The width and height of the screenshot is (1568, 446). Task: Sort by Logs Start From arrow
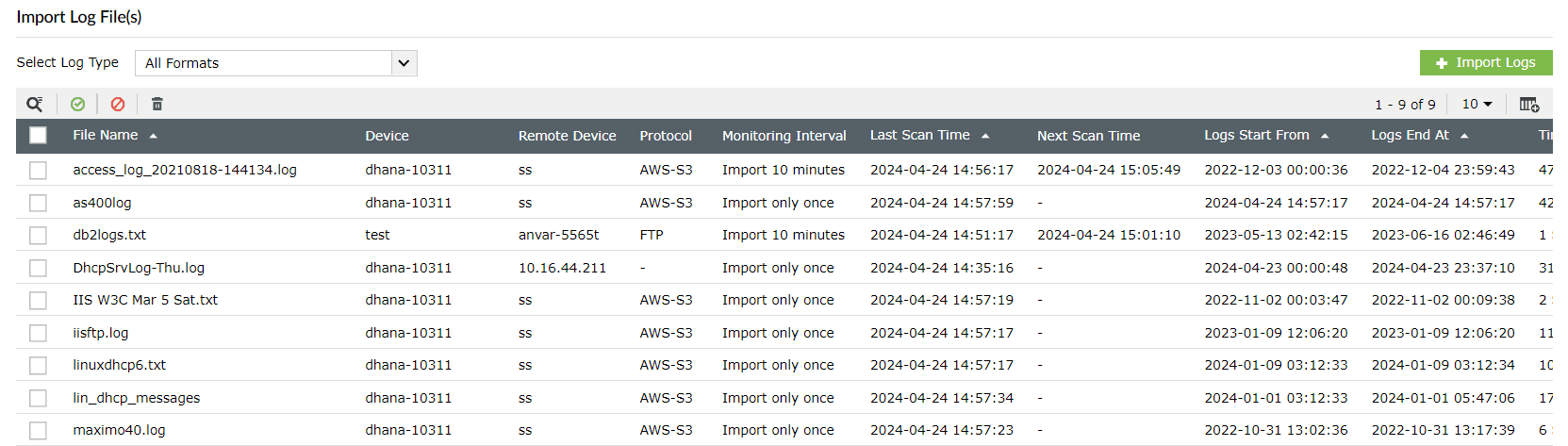click(1325, 136)
